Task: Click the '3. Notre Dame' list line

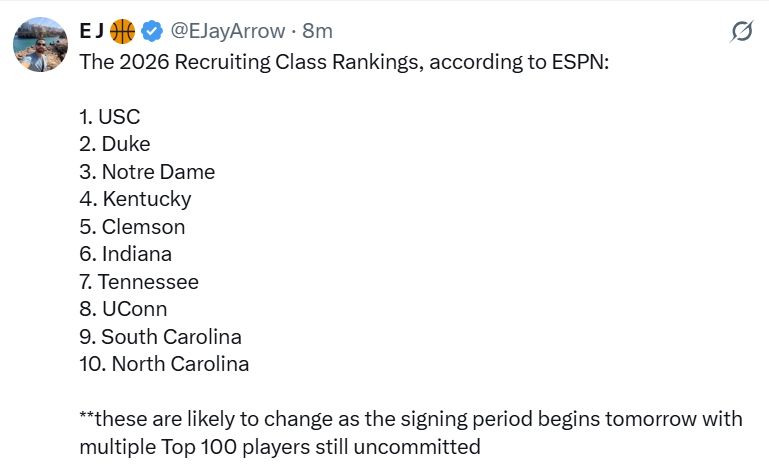Action: tap(147, 172)
